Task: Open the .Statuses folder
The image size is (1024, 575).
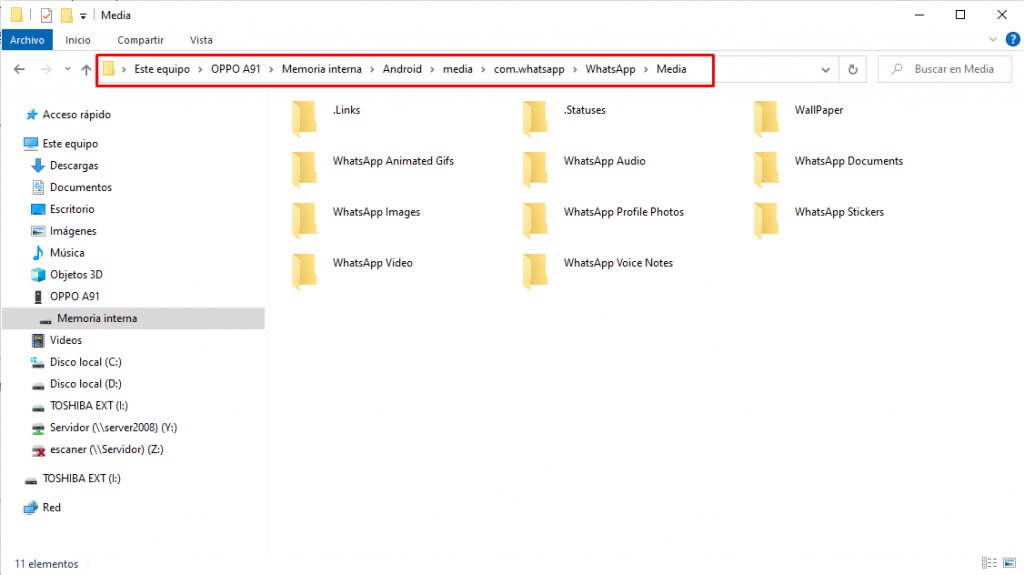Action: (584, 110)
